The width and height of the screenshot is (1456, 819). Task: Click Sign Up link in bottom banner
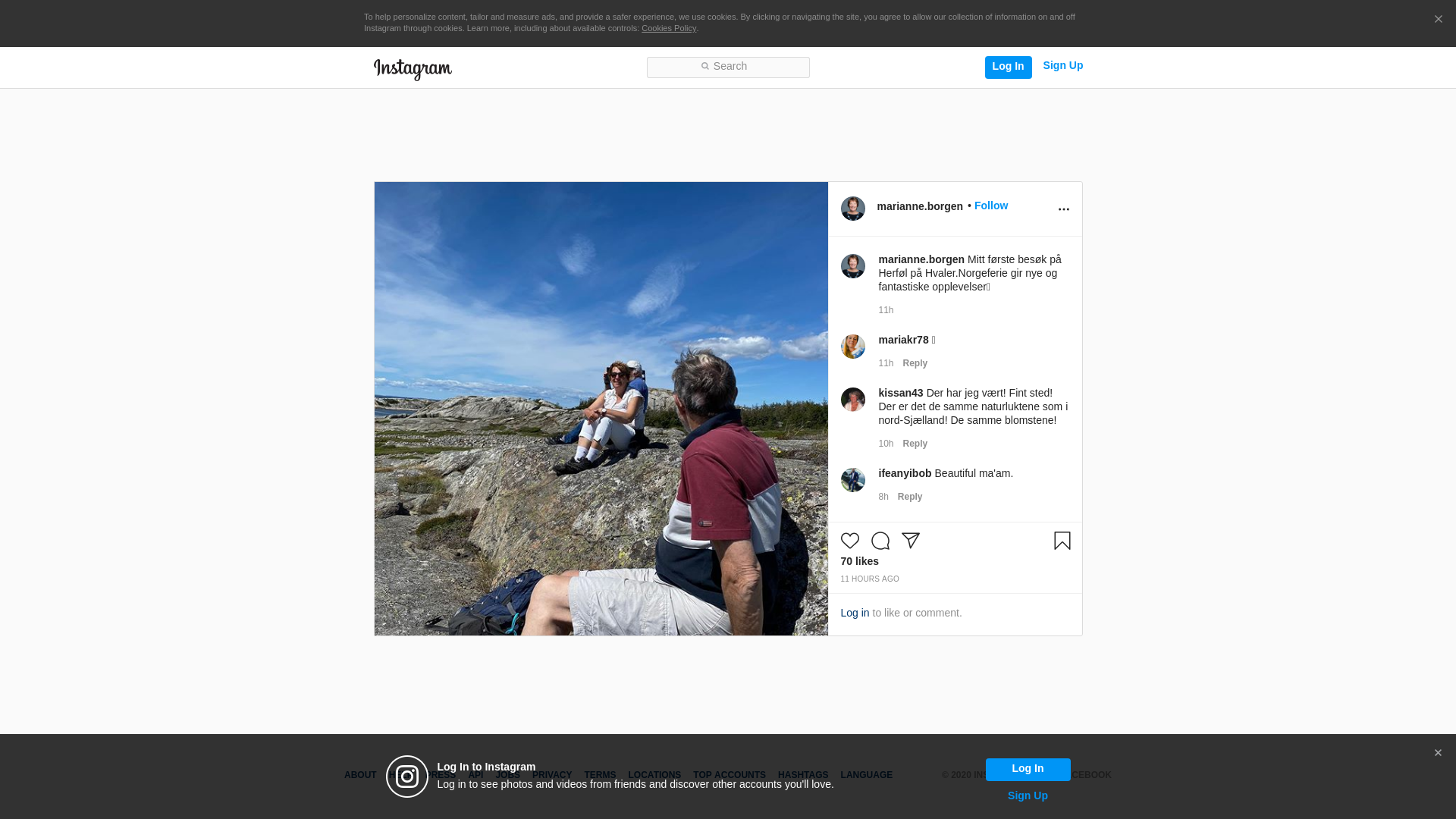coord(1028,795)
